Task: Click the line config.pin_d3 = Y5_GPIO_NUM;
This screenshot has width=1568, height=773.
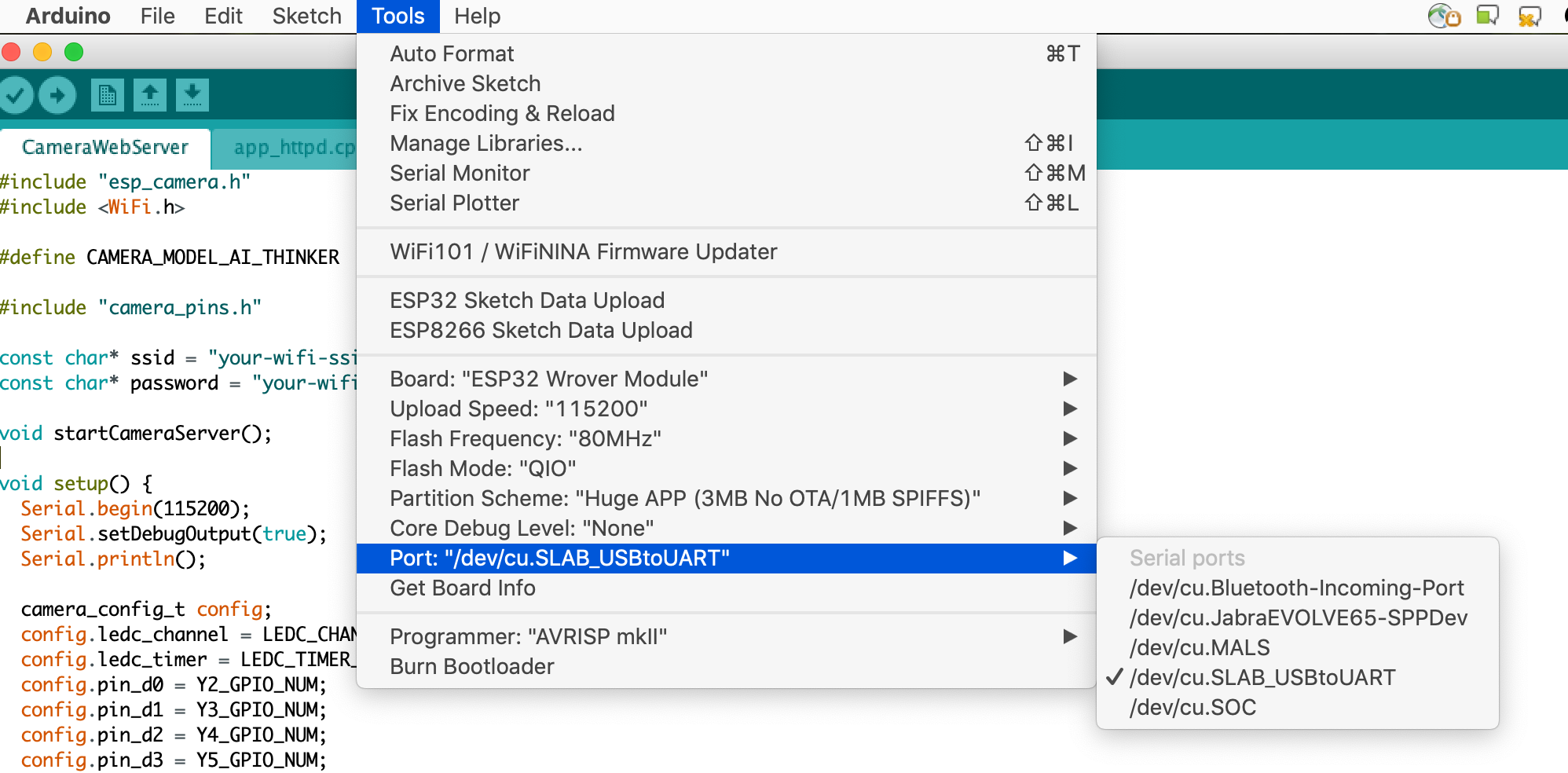Action: 174,760
